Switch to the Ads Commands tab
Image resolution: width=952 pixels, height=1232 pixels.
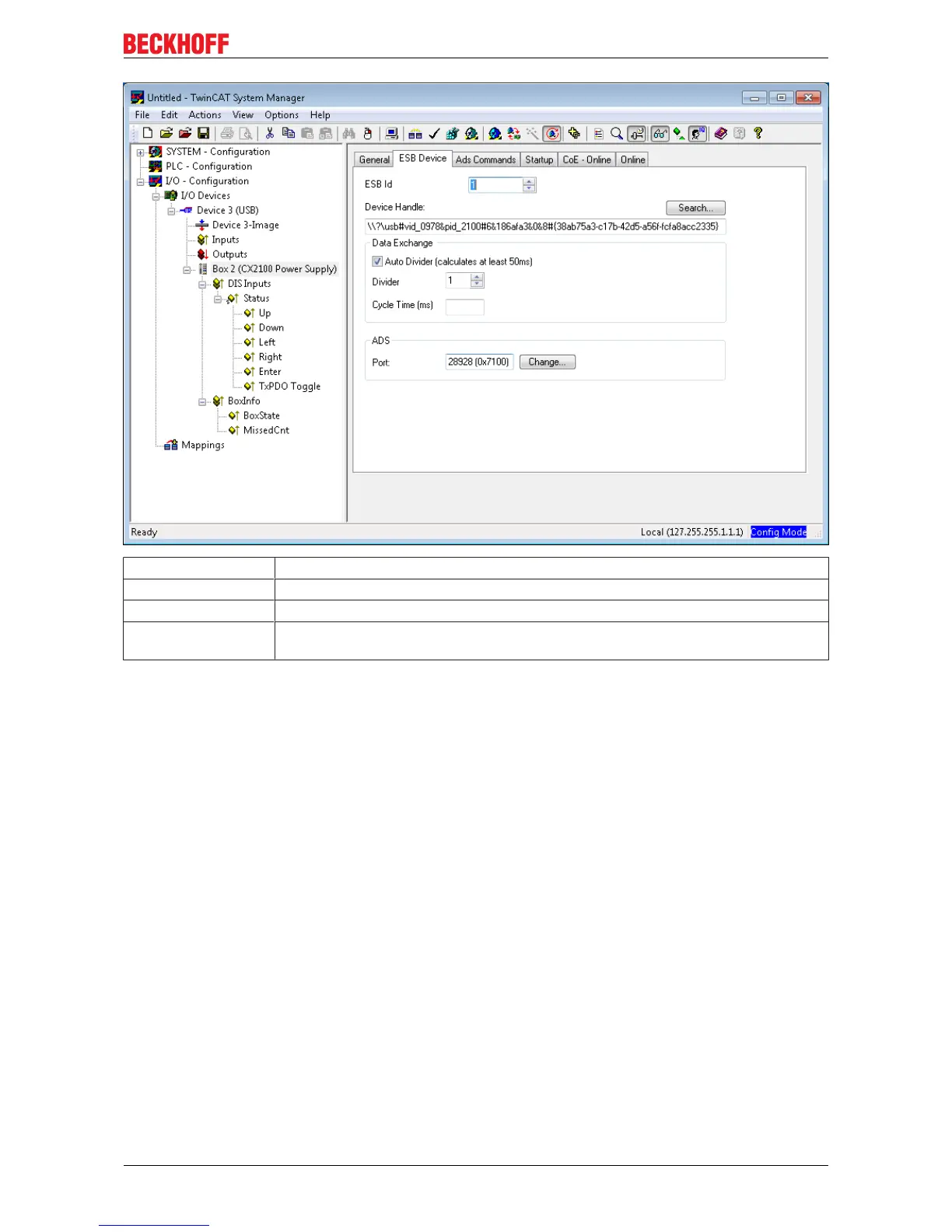pos(486,159)
